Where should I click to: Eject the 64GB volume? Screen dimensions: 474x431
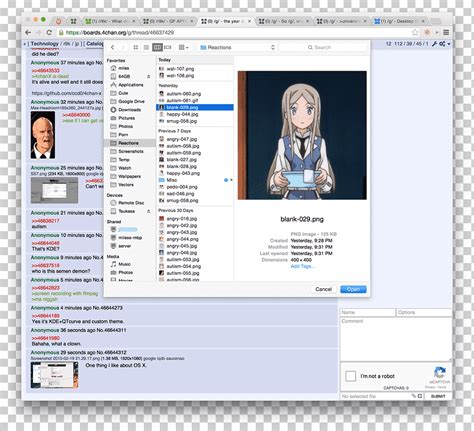pyautogui.click(x=149, y=76)
